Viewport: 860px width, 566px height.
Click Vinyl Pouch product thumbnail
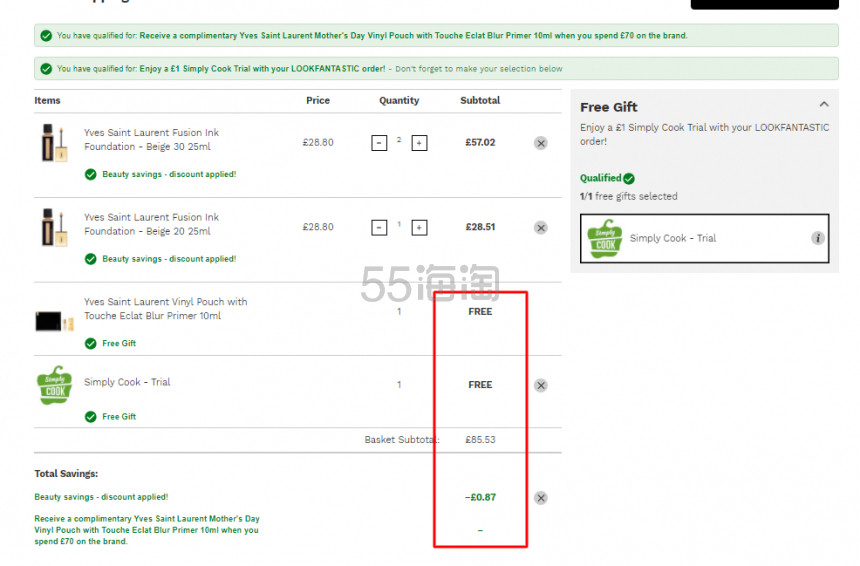[54, 321]
